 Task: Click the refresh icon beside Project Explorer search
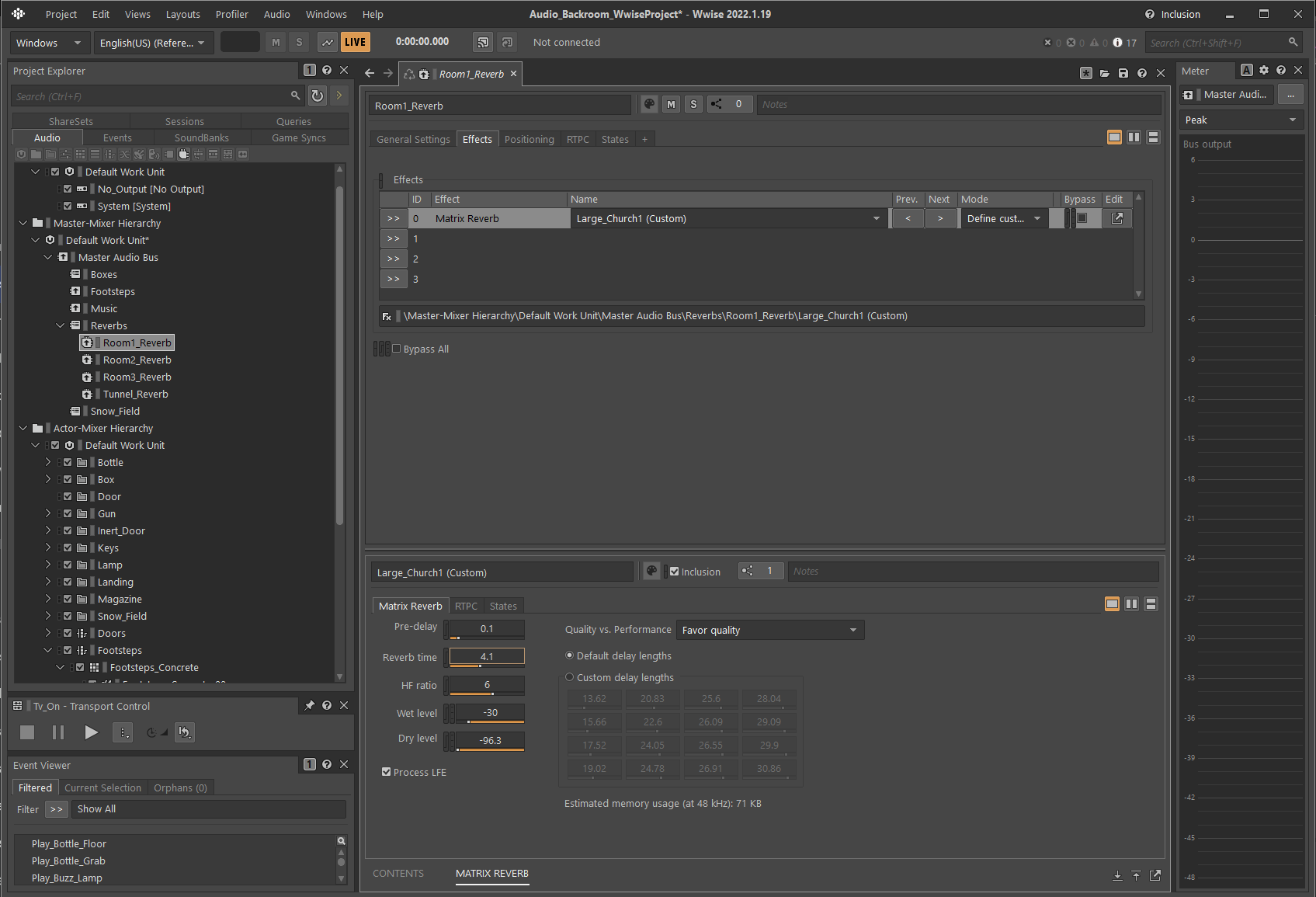coord(318,96)
